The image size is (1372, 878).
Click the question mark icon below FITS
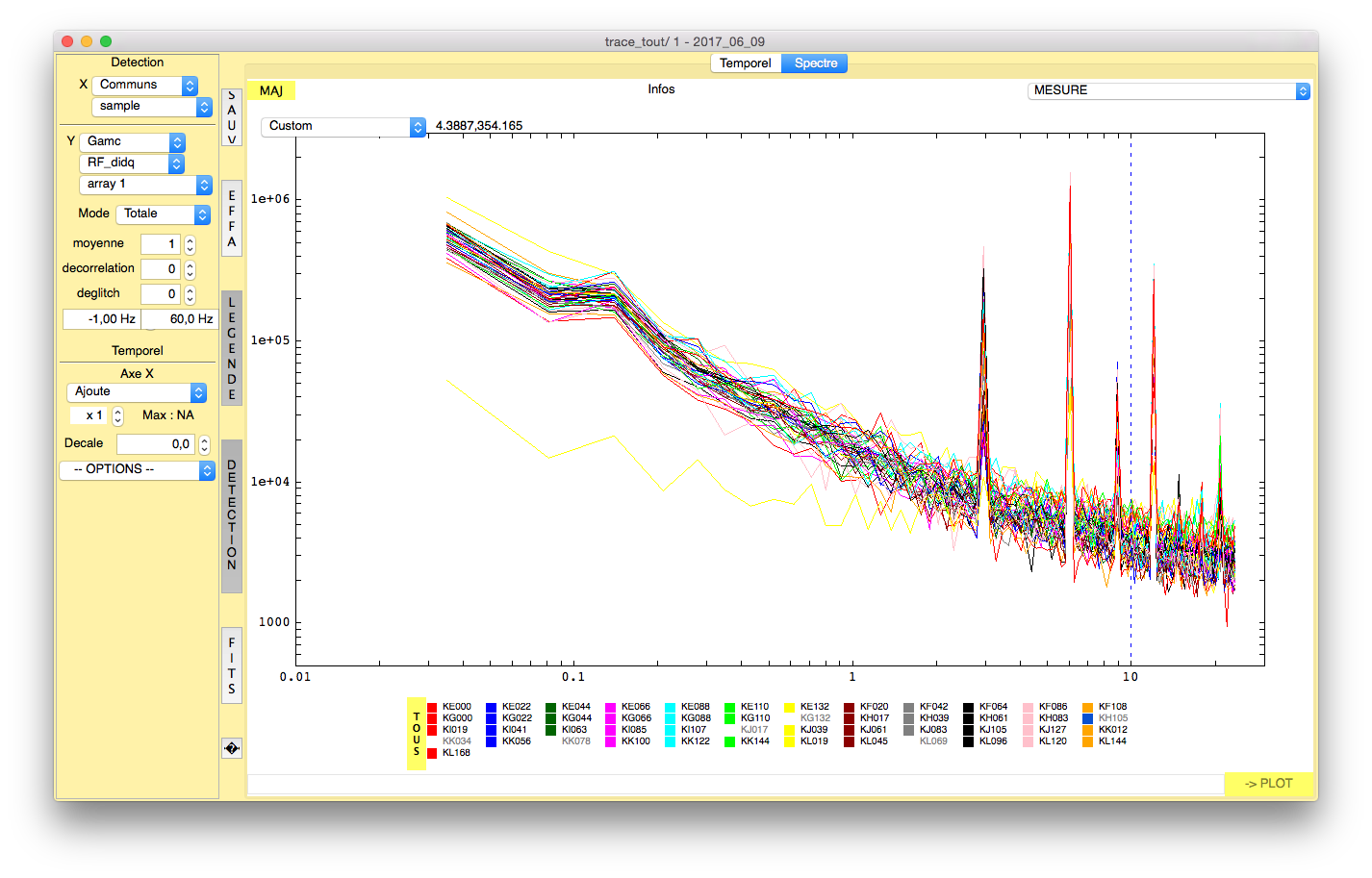coord(231,748)
